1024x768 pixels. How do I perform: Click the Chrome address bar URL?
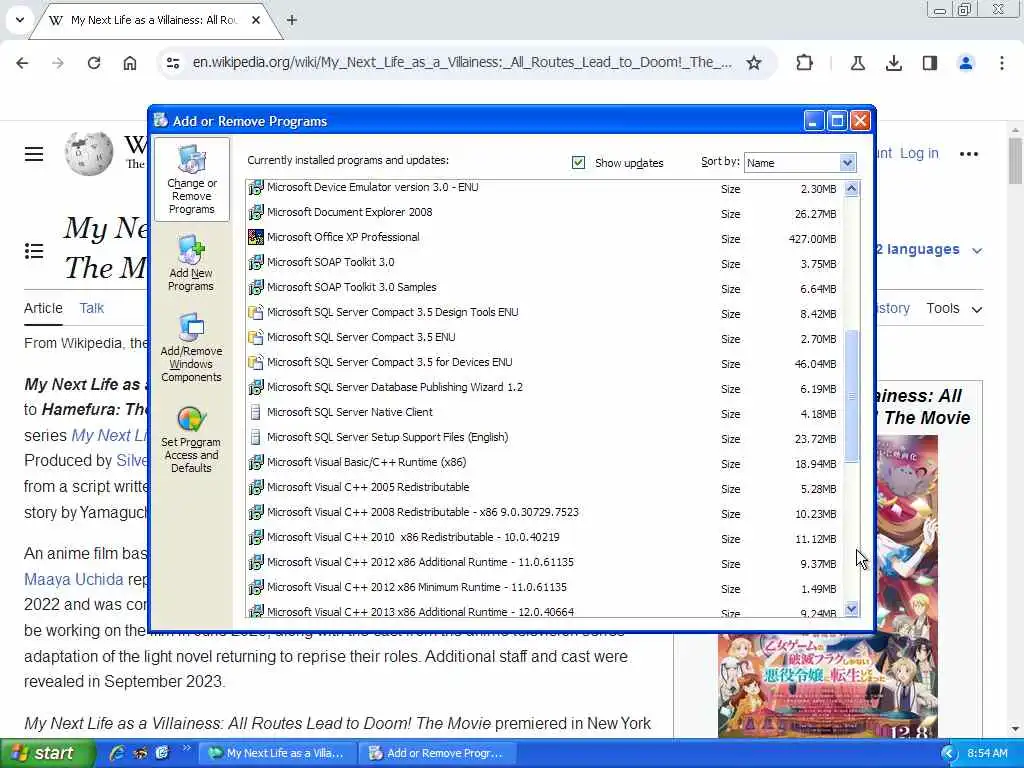point(462,63)
